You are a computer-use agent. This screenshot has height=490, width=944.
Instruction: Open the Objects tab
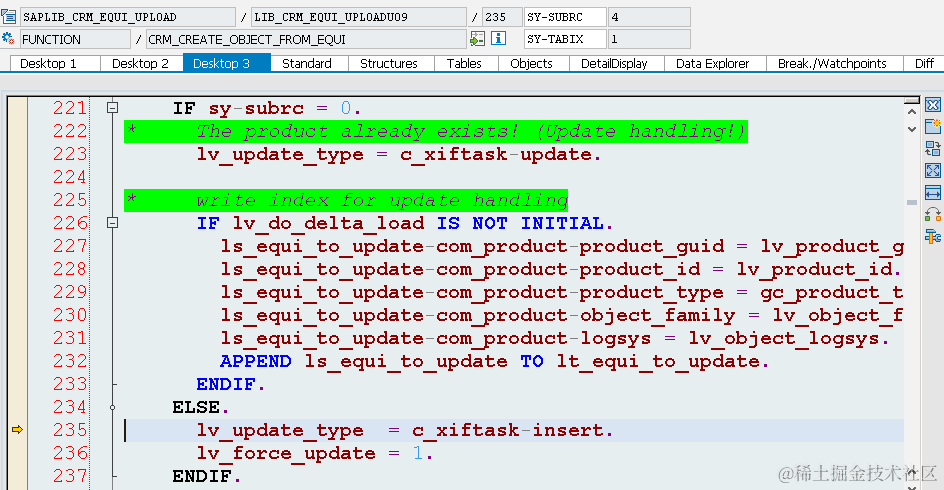531,63
